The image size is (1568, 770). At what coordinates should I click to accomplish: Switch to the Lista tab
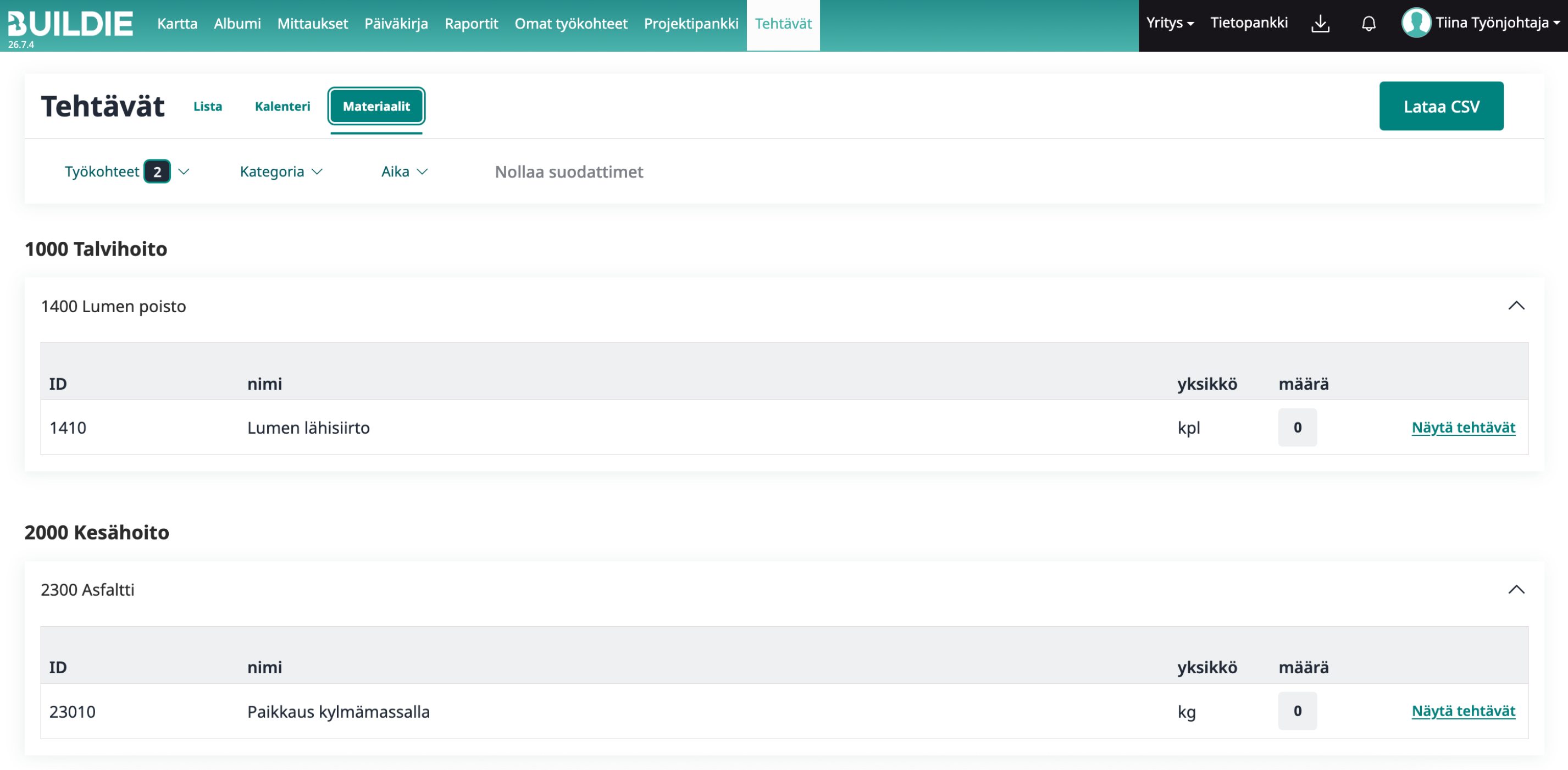click(x=208, y=107)
